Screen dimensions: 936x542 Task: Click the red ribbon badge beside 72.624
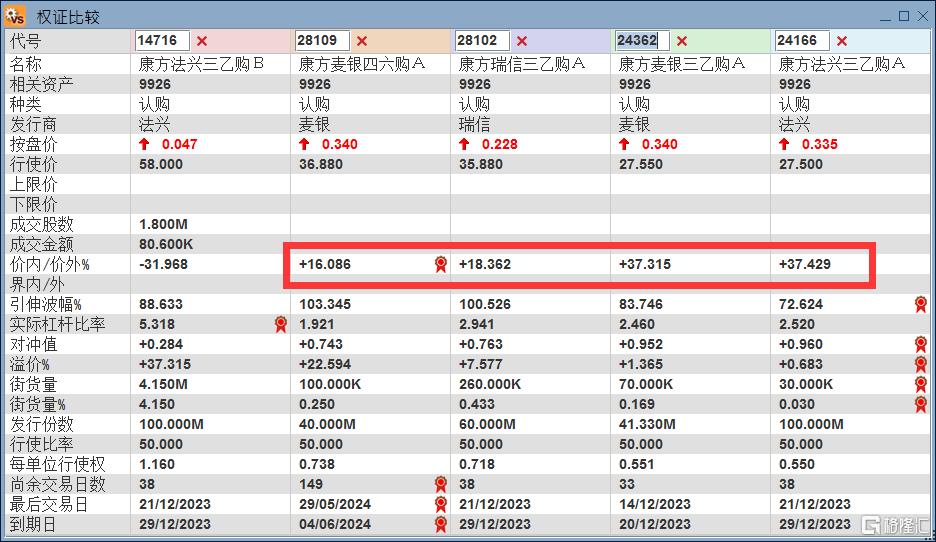point(920,304)
